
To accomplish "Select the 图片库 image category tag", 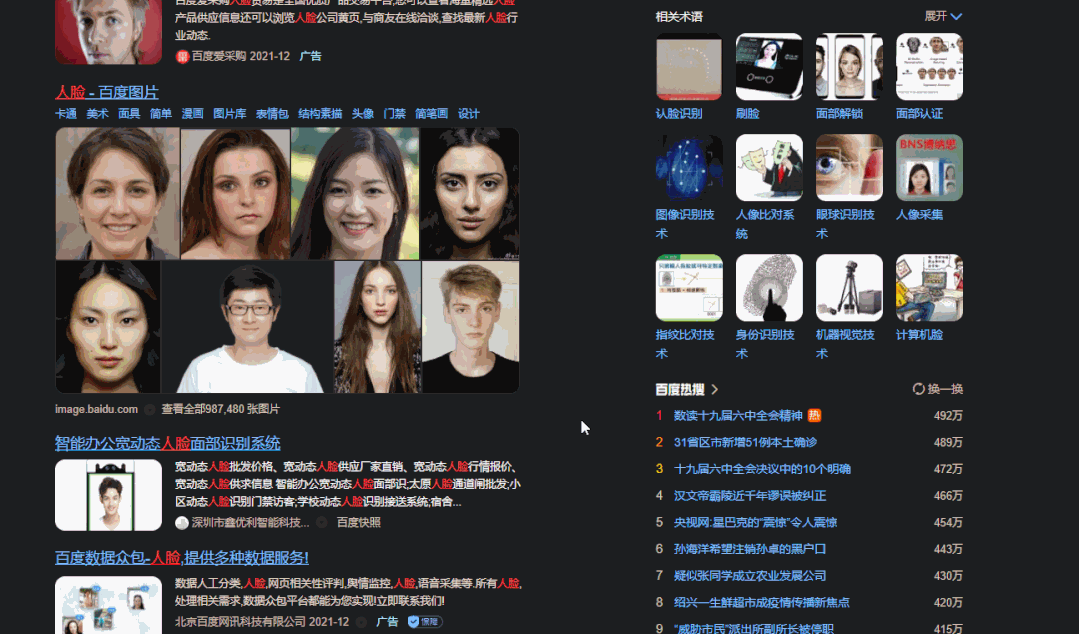I will [x=229, y=114].
